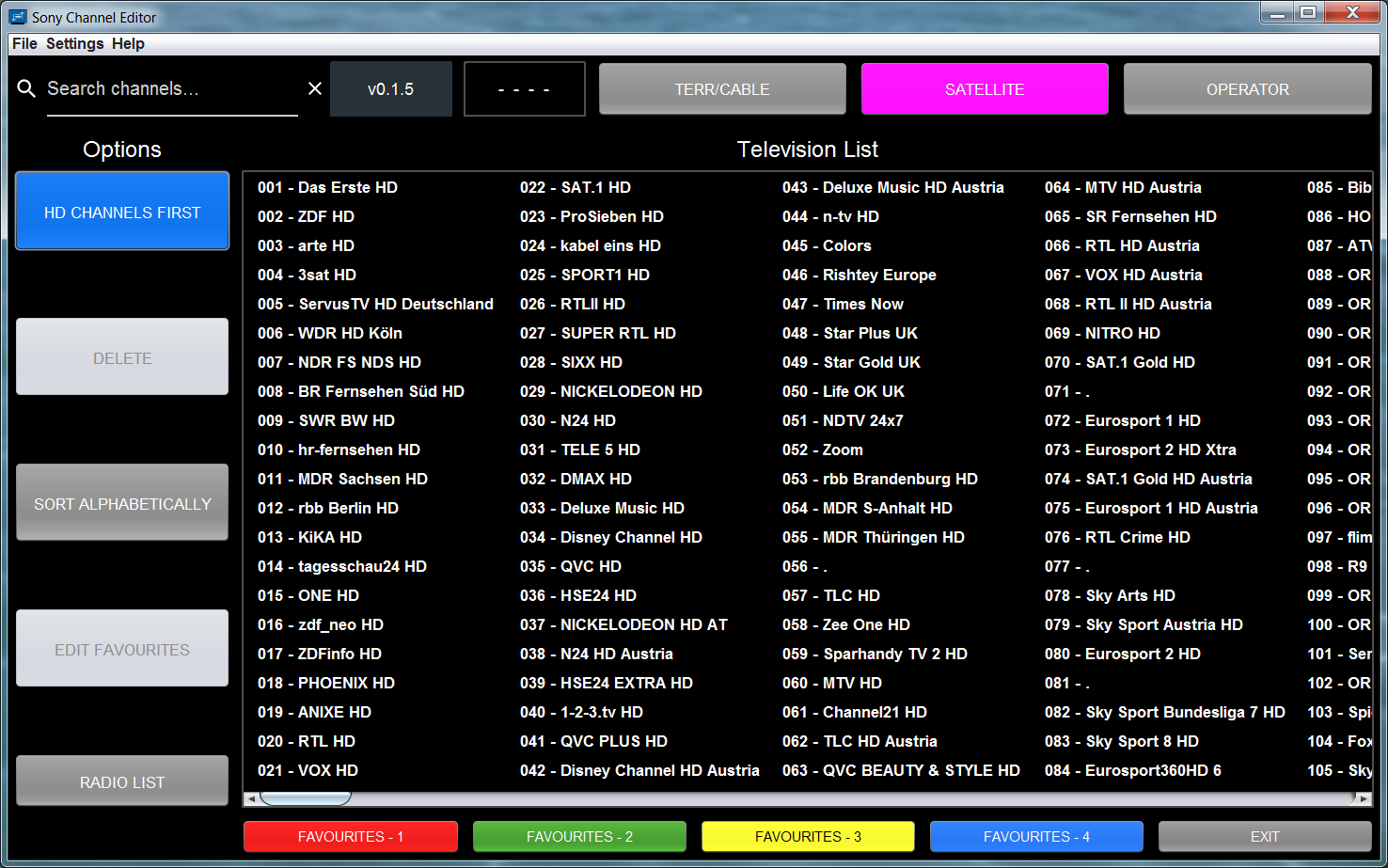This screenshot has height=868, width=1388.
Task: Select channel 043 - Deluxe Music HD Austria
Action: (893, 187)
